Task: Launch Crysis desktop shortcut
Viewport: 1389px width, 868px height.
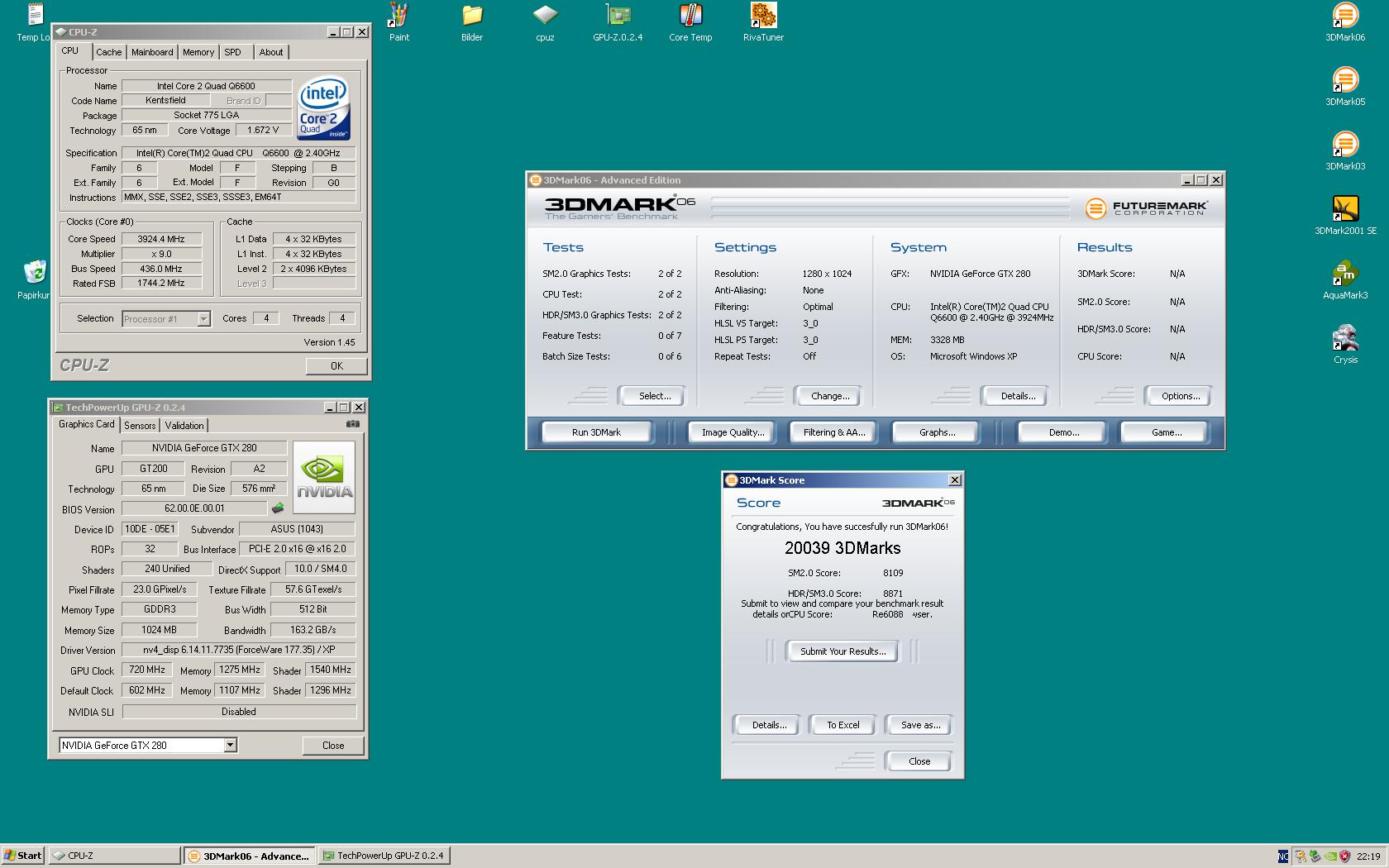Action: point(1345,344)
